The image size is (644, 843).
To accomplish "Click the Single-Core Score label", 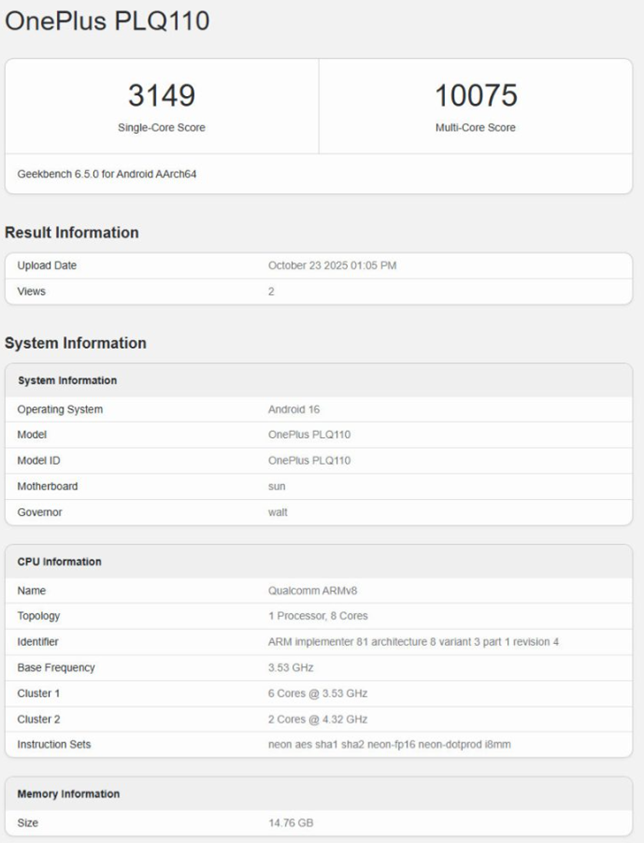I will (161, 128).
